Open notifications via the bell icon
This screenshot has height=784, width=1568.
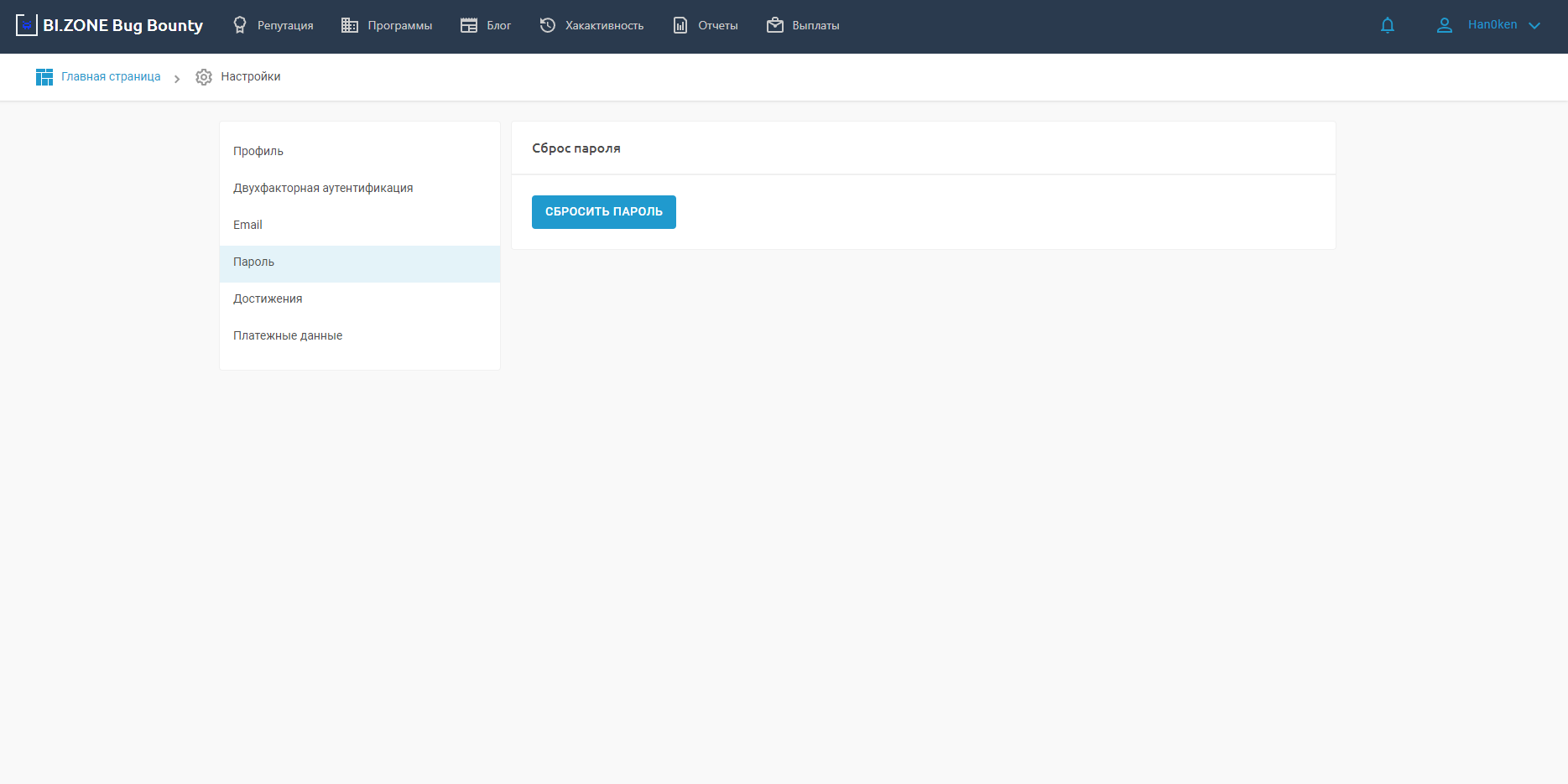click(x=1388, y=25)
